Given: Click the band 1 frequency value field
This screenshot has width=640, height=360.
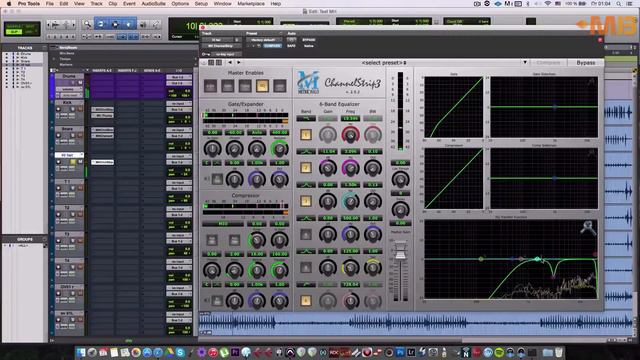Looking at the screenshot, I should [x=350, y=118].
